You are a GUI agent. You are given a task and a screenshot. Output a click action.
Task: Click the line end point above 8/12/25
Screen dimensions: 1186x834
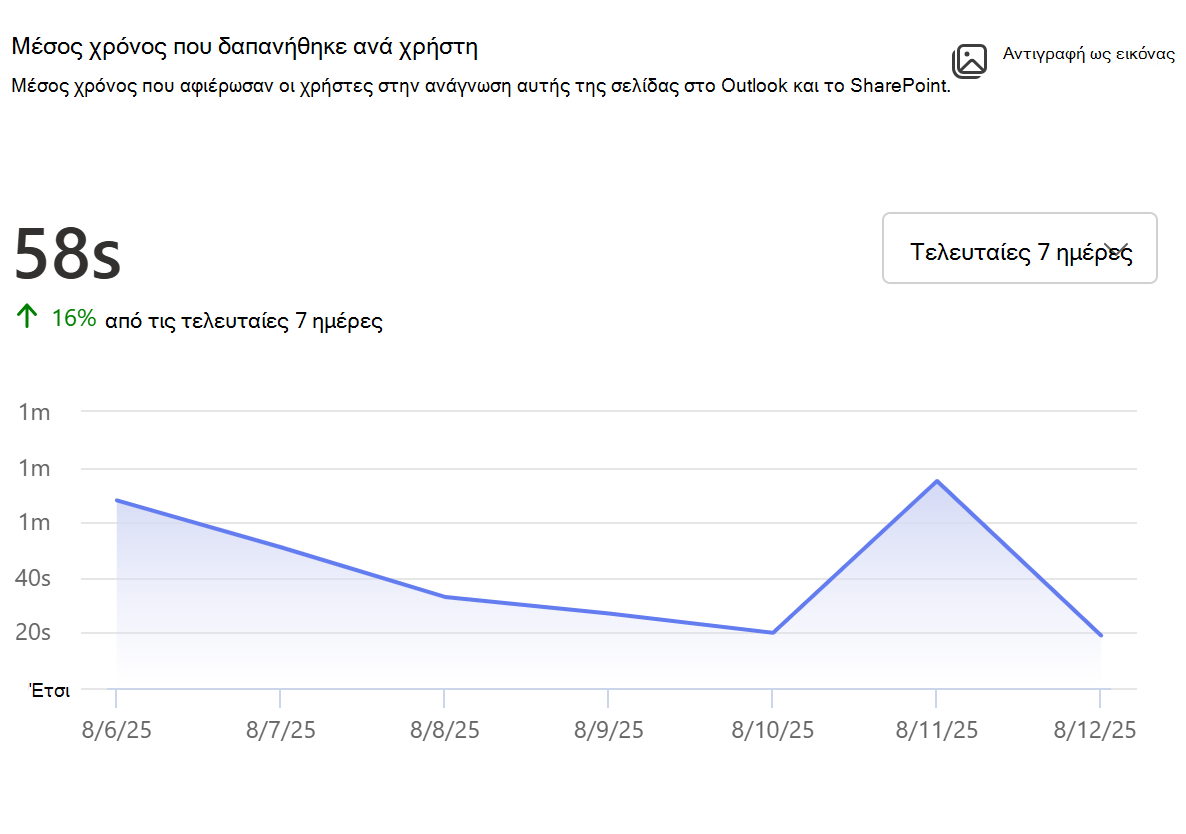pyautogui.click(x=1101, y=635)
